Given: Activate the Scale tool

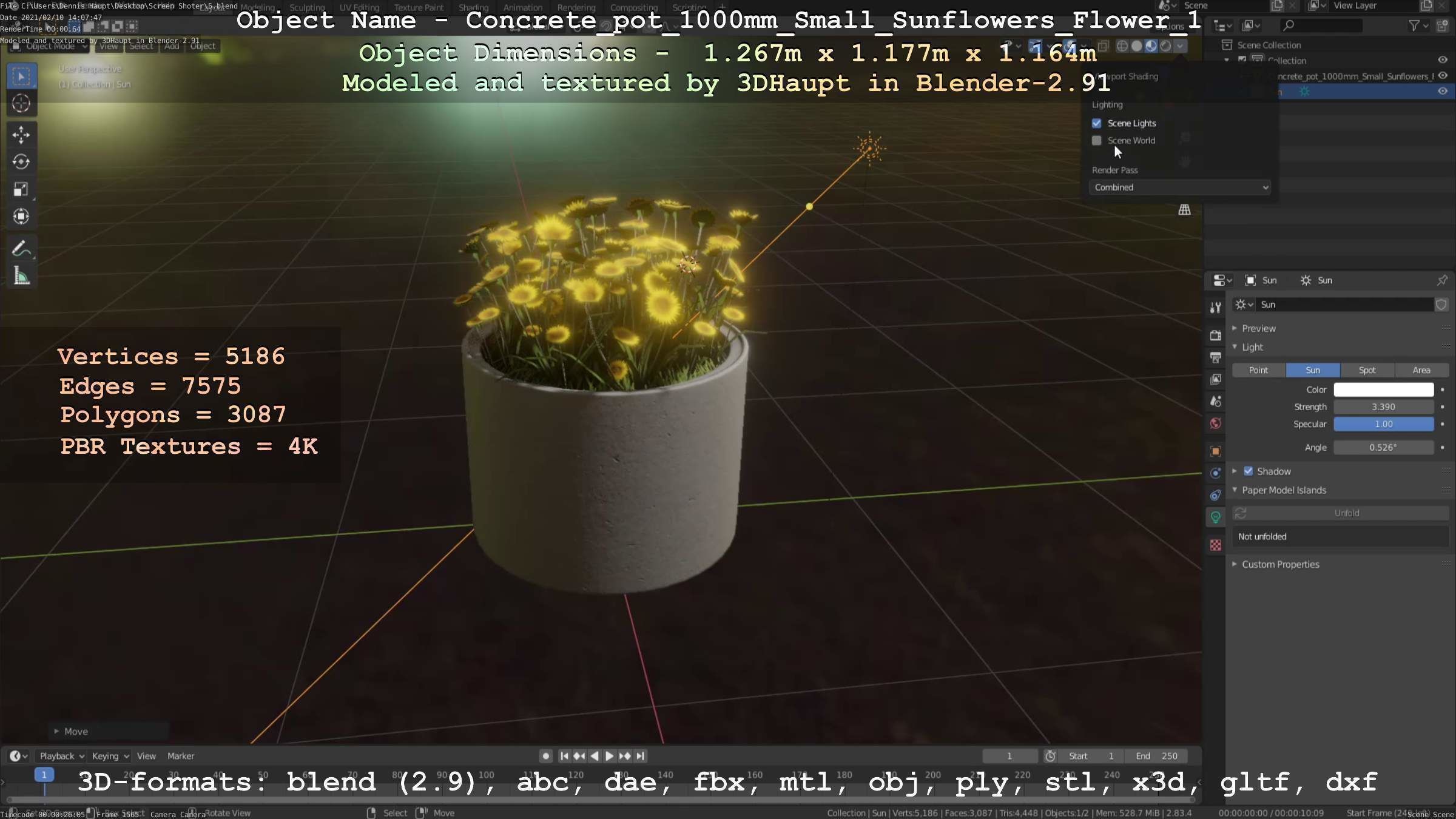Looking at the screenshot, I should 21,189.
